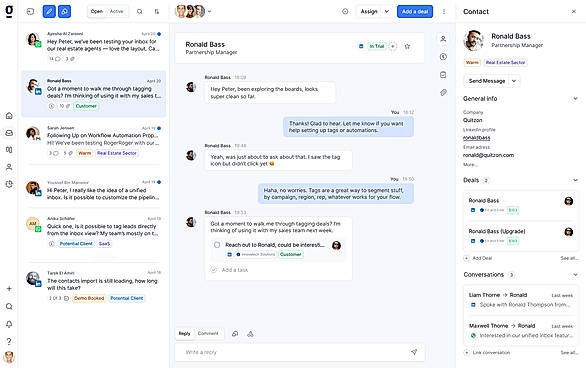586x368 pixels.
Task: Open notifications bell in left sidebar
Action: [x=9, y=324]
